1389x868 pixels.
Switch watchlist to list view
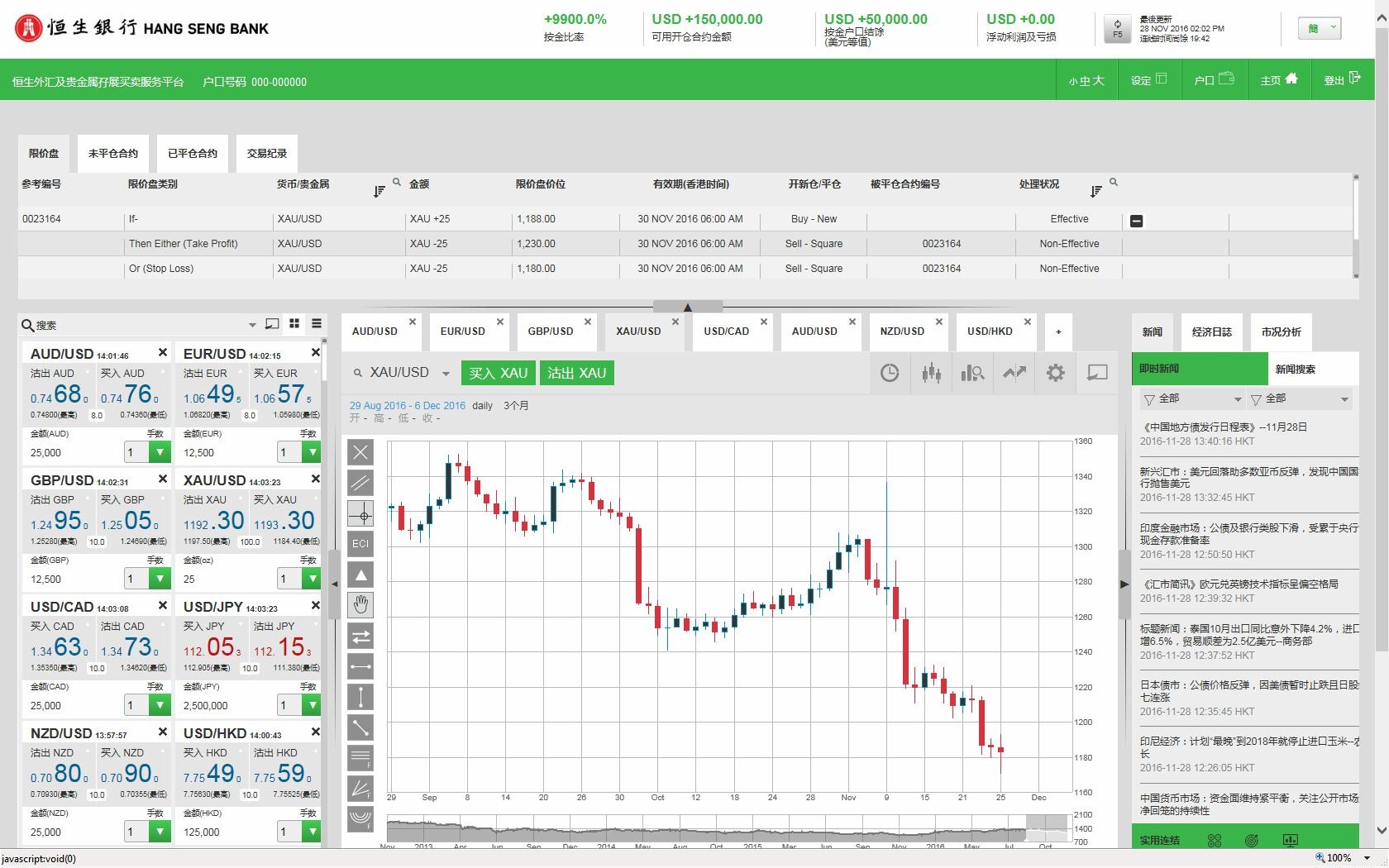[317, 324]
